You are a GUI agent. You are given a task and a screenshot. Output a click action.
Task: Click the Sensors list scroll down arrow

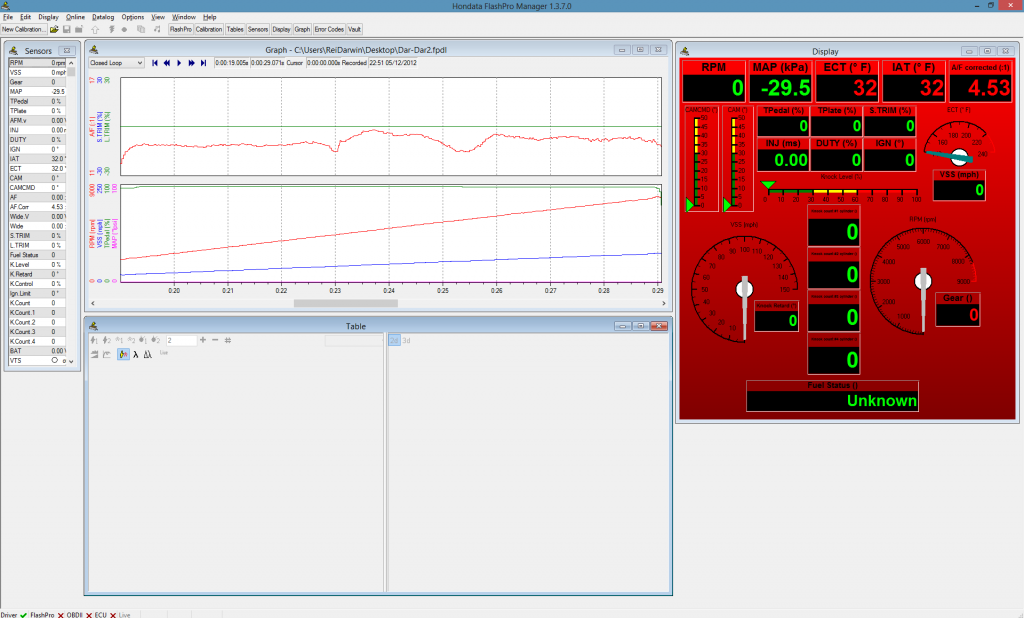coord(71,361)
